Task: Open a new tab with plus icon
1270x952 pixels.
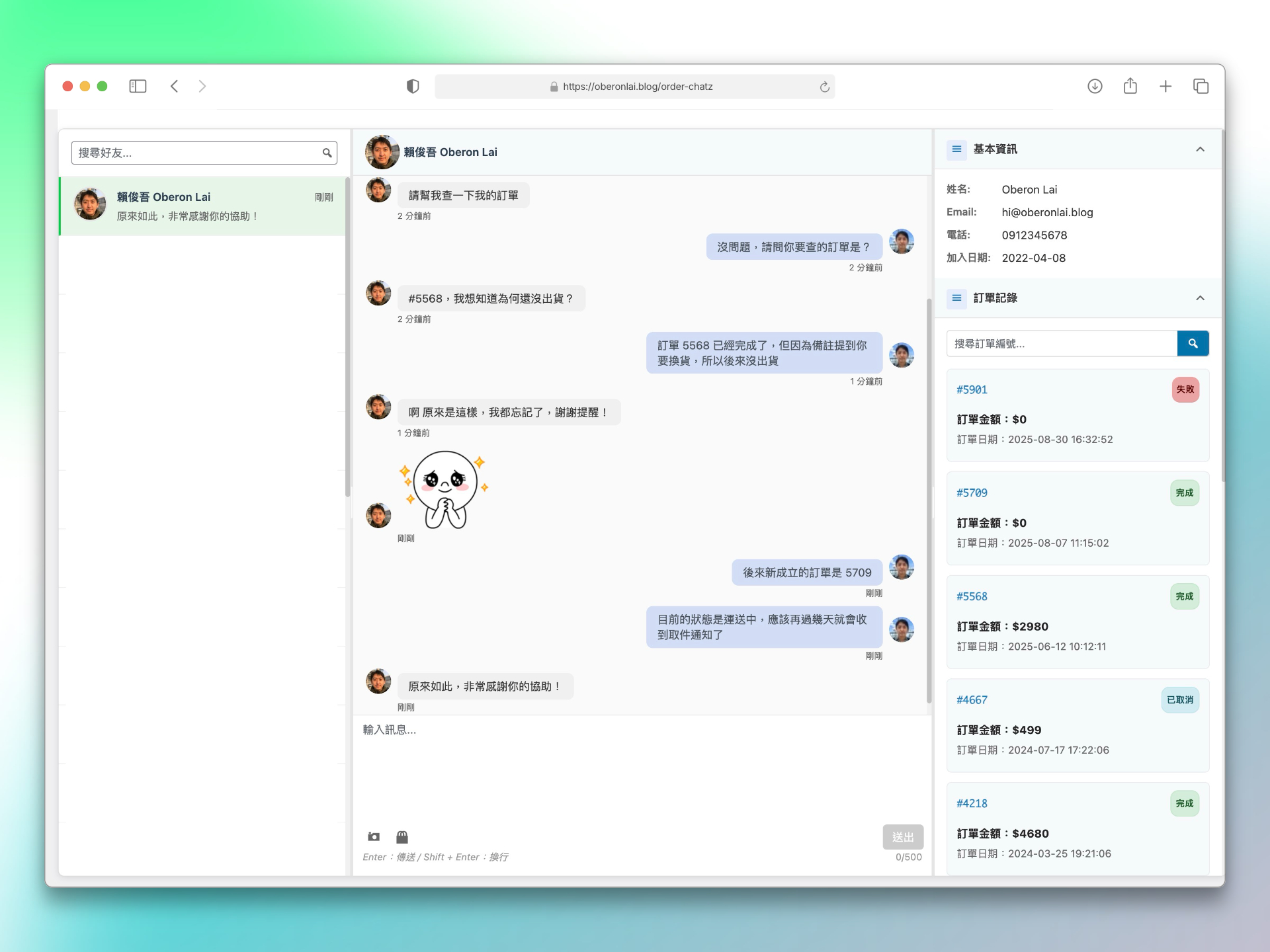Action: (x=1165, y=87)
